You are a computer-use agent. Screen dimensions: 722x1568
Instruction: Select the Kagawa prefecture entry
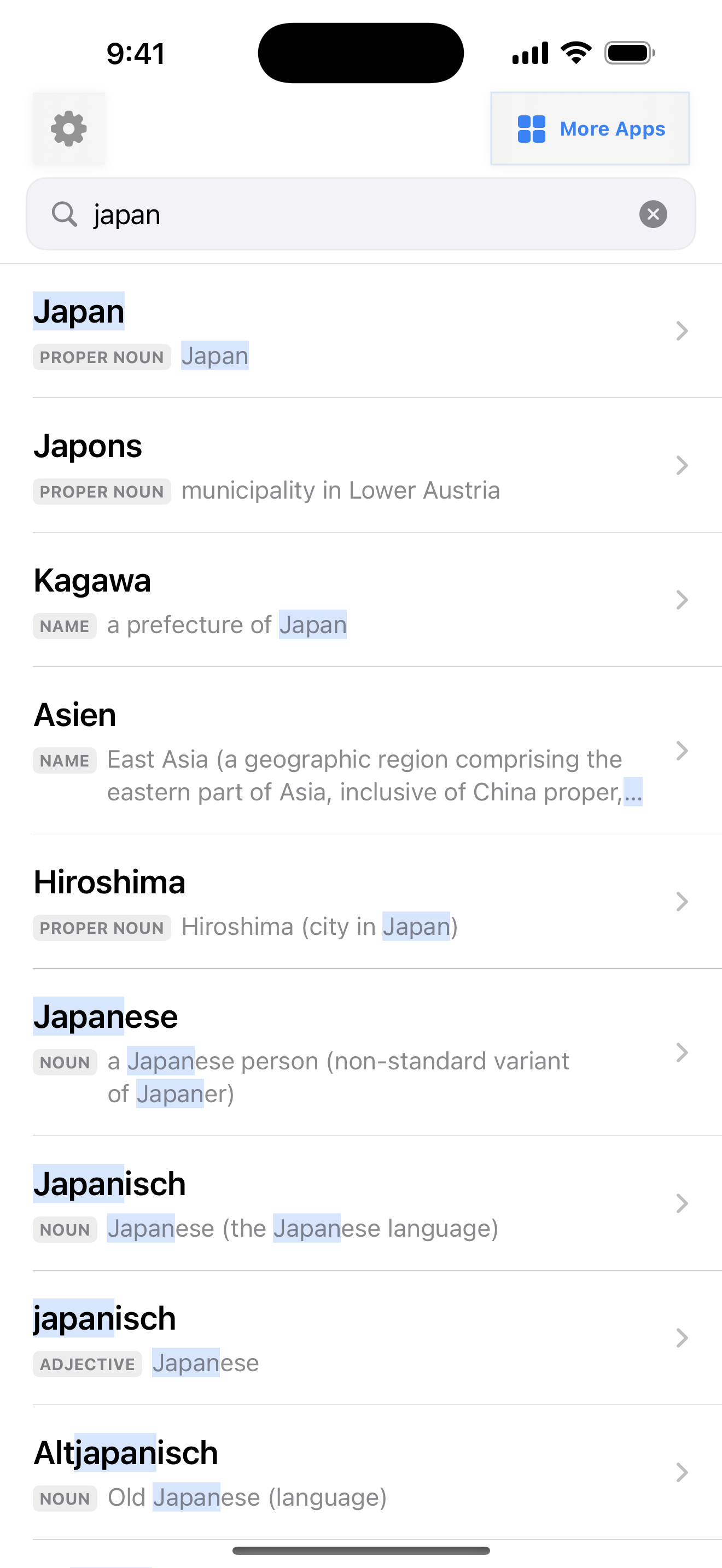pos(92,581)
